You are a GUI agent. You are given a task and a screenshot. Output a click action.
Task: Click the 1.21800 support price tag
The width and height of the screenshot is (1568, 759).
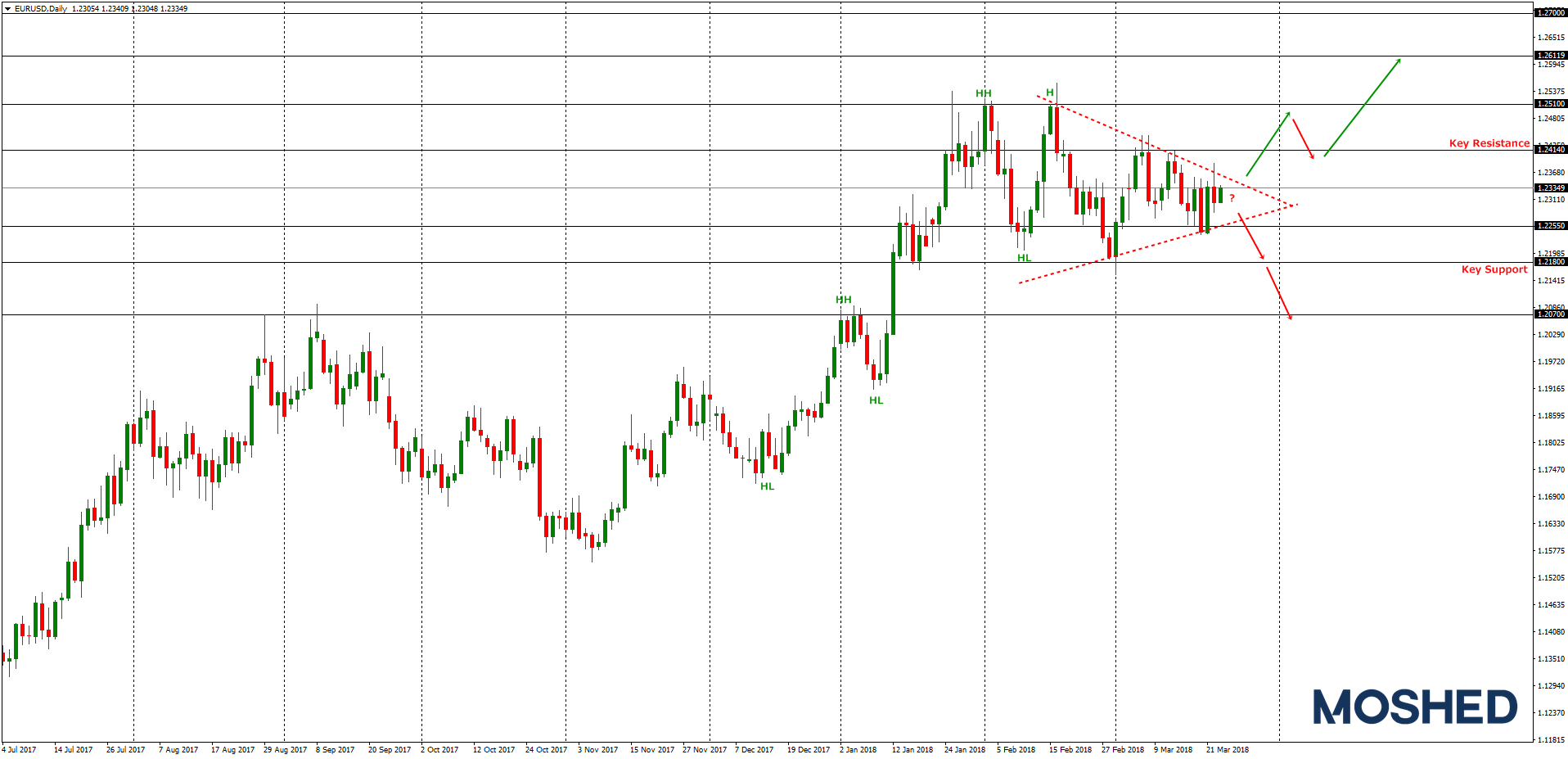(1552, 262)
